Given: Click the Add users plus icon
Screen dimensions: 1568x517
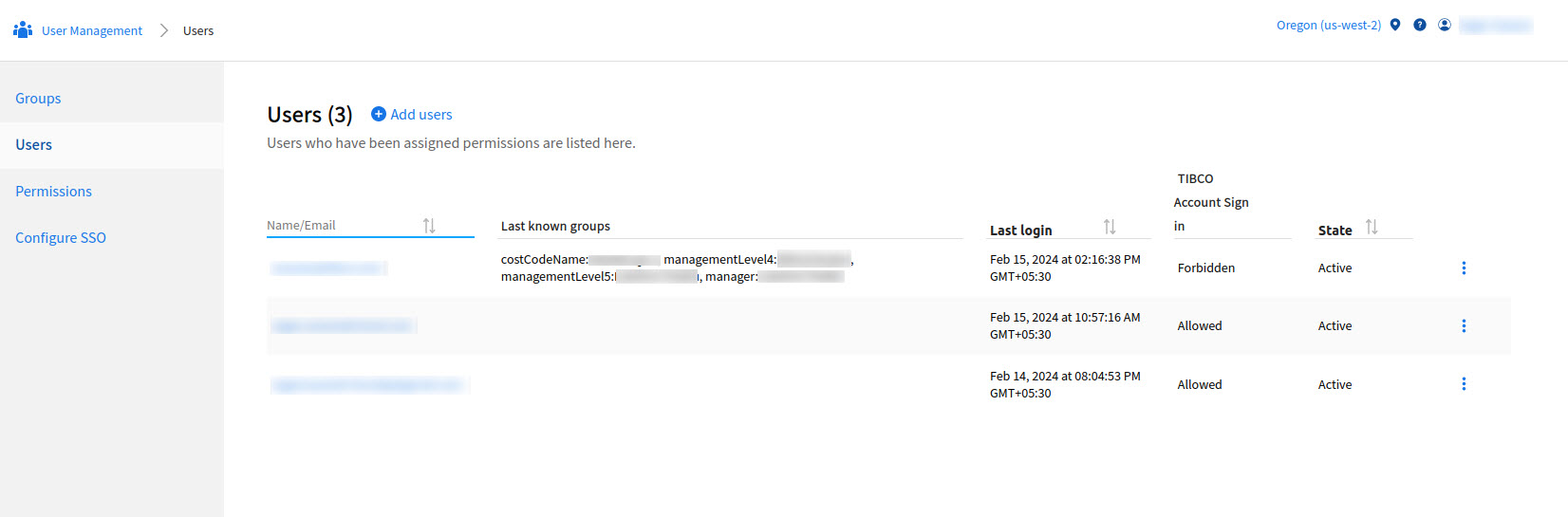Looking at the screenshot, I should click(378, 114).
